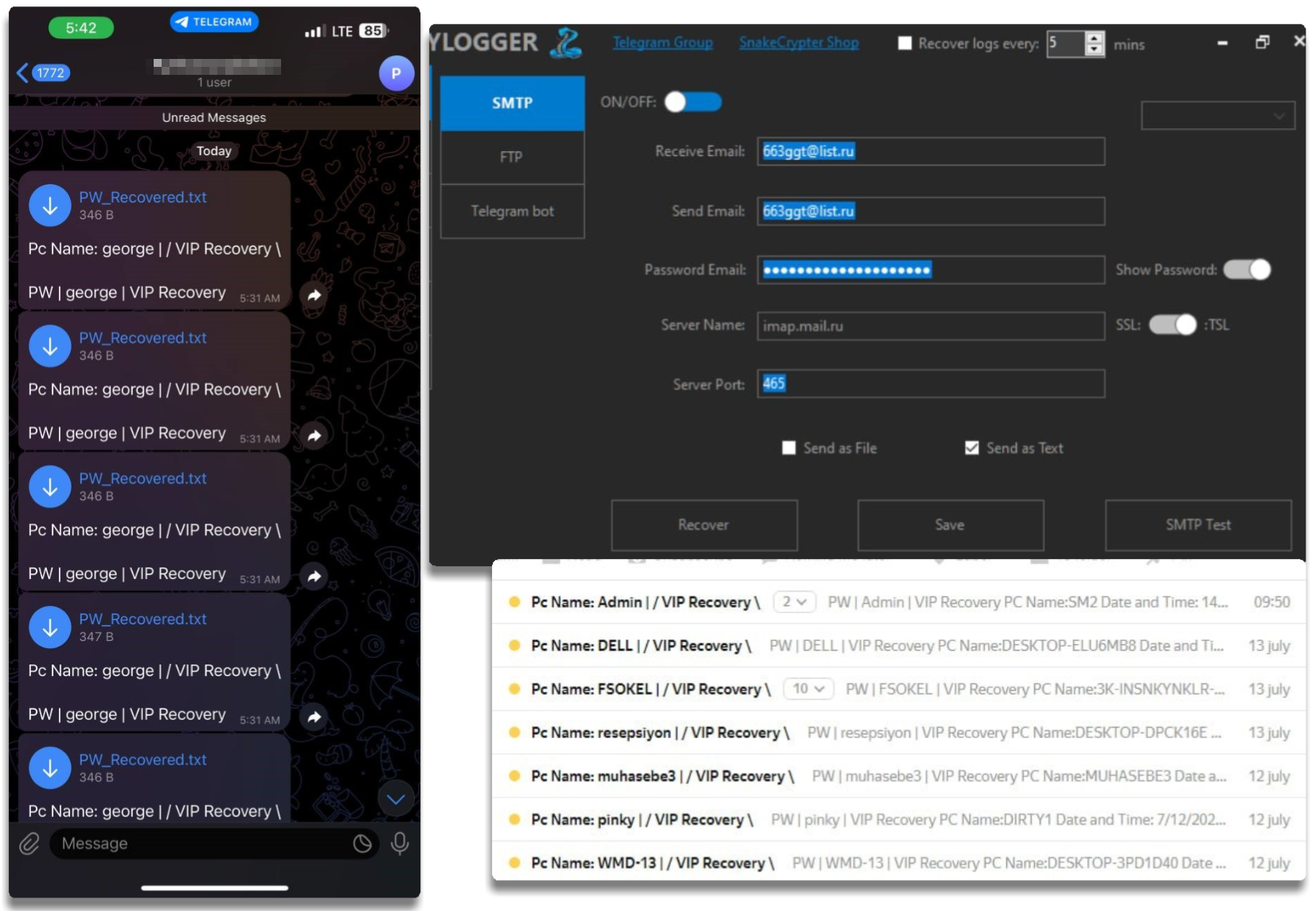Image resolution: width=1316 pixels, height=911 pixels.
Task: Select the Telegram bot tab
Action: (512, 212)
